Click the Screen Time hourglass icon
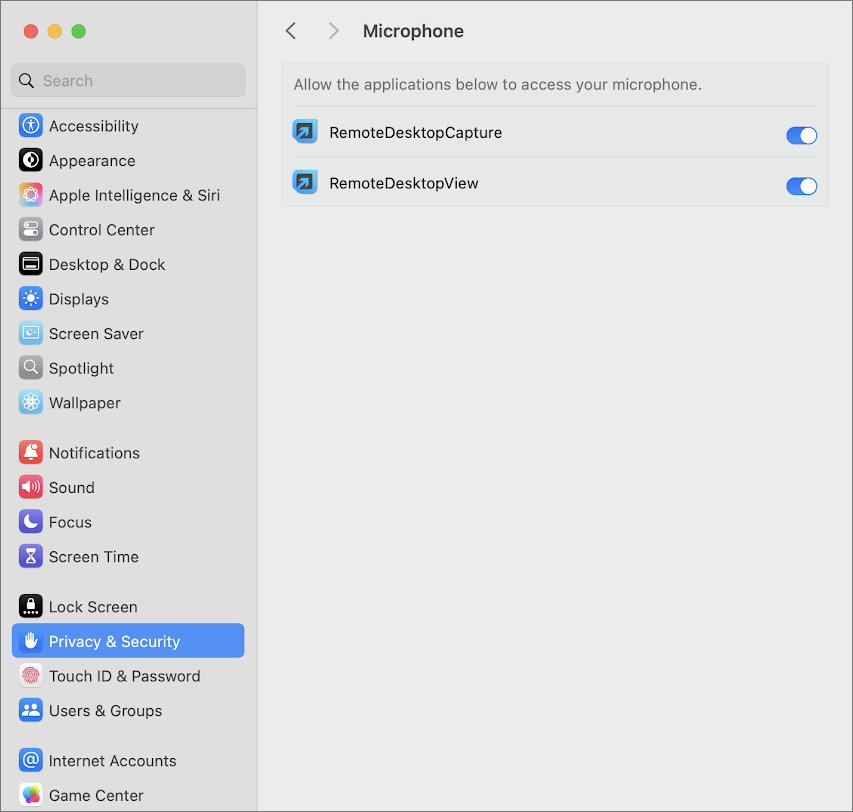This screenshot has height=812, width=853. 31,557
